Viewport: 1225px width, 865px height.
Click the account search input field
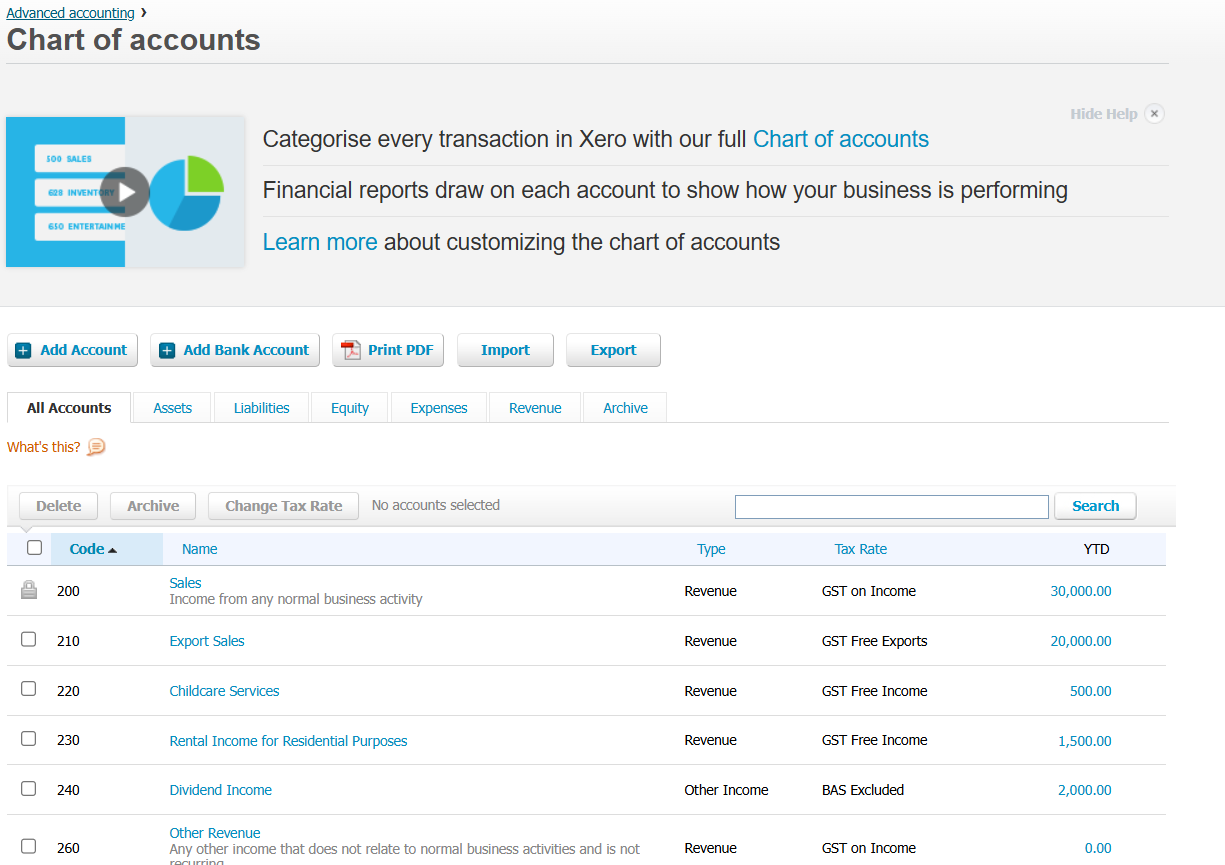coord(891,506)
